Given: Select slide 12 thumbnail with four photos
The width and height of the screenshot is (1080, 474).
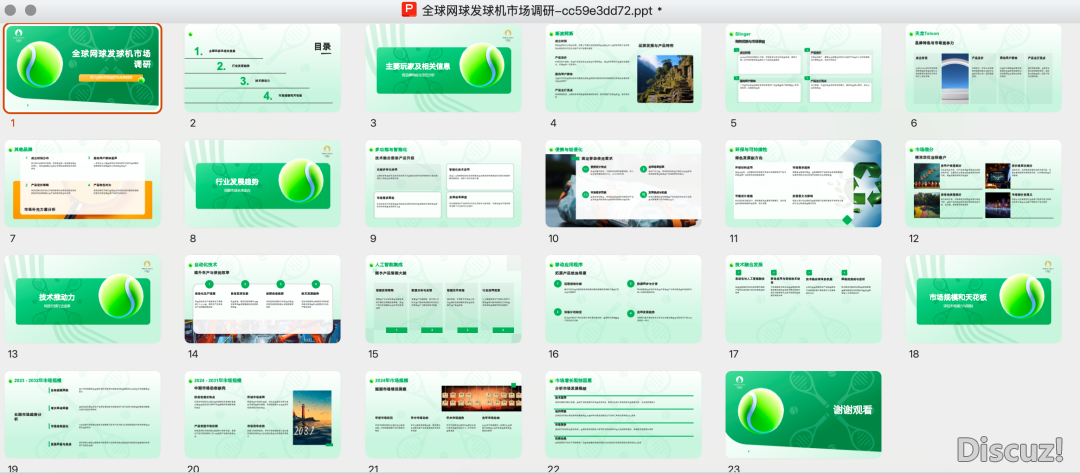Looking at the screenshot, I should pyautogui.click(x=984, y=184).
